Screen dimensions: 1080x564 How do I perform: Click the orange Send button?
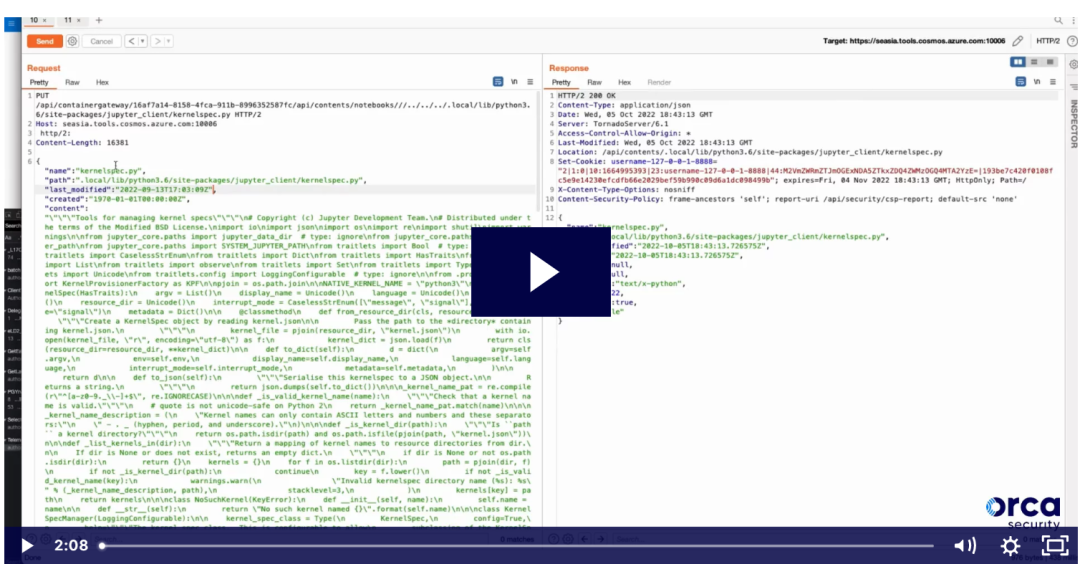click(45, 41)
